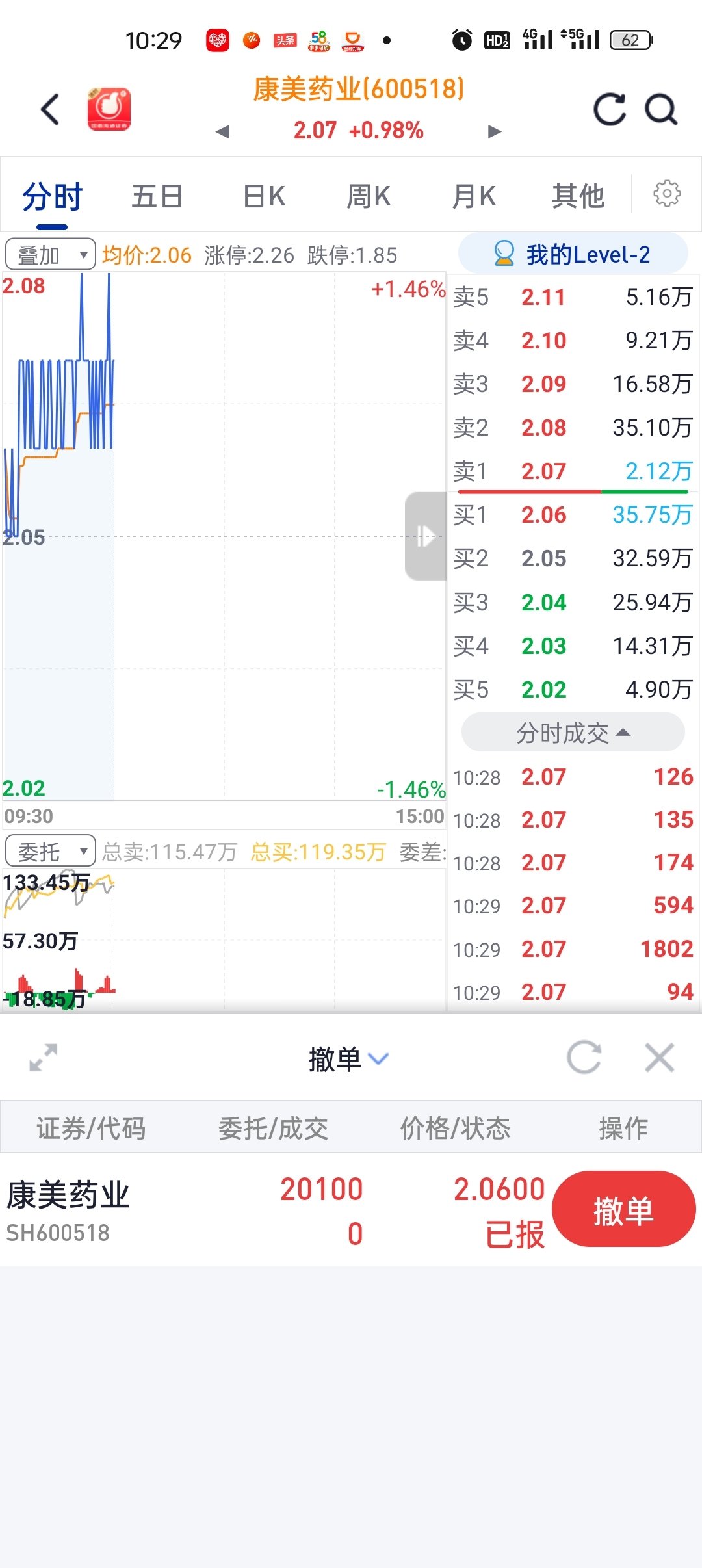This screenshot has height=1568, width=702.
Task: Select buy level 买3 at 2.04
Action: pos(573,602)
